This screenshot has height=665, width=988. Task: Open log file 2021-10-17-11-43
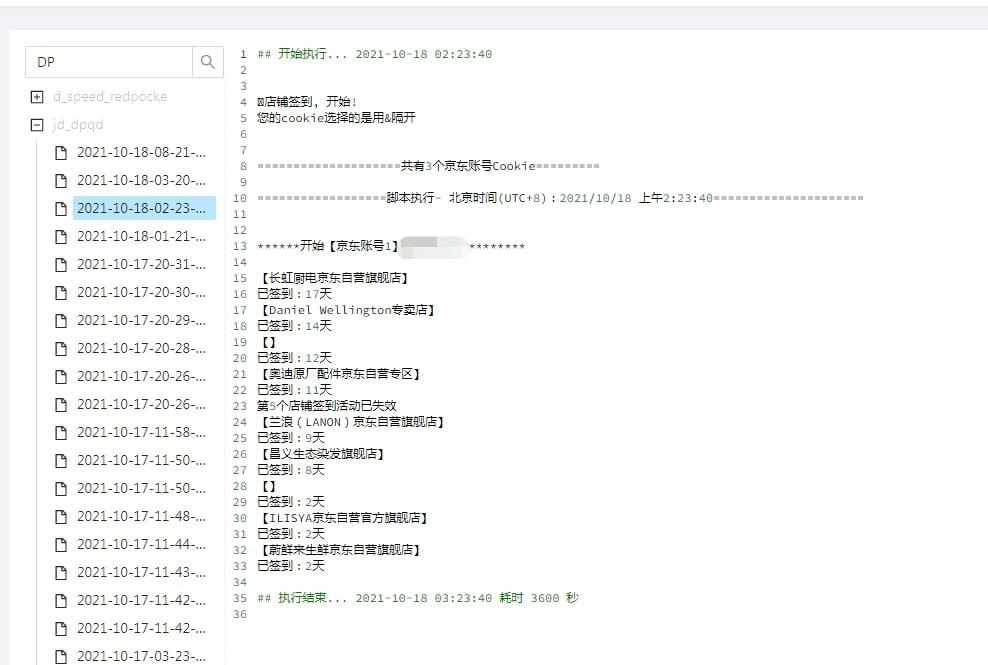pyautogui.click(x=141, y=572)
